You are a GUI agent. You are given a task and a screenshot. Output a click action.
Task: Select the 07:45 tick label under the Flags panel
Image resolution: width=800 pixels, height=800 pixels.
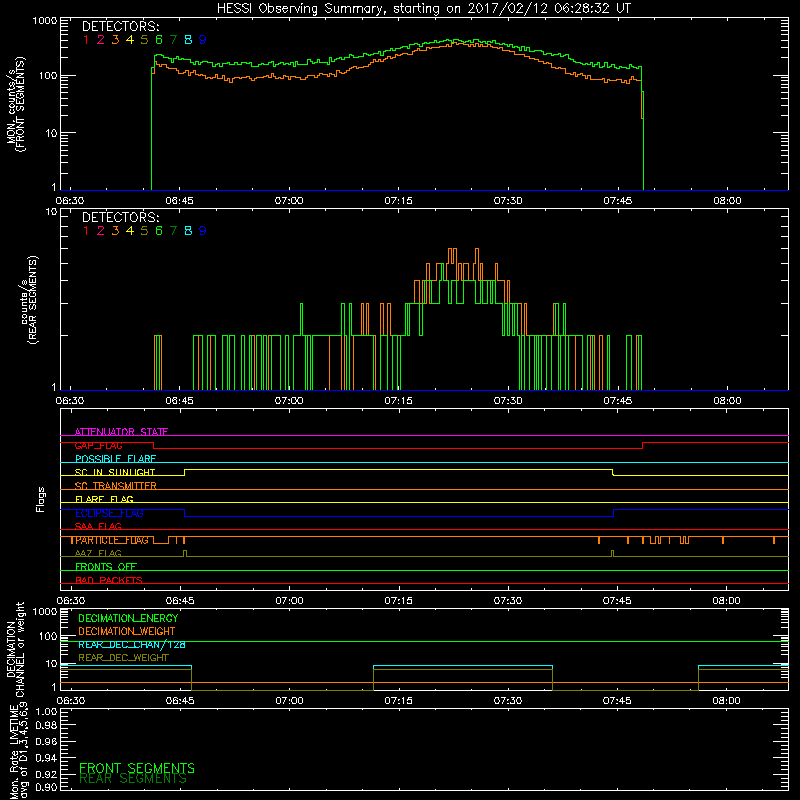(x=617, y=601)
